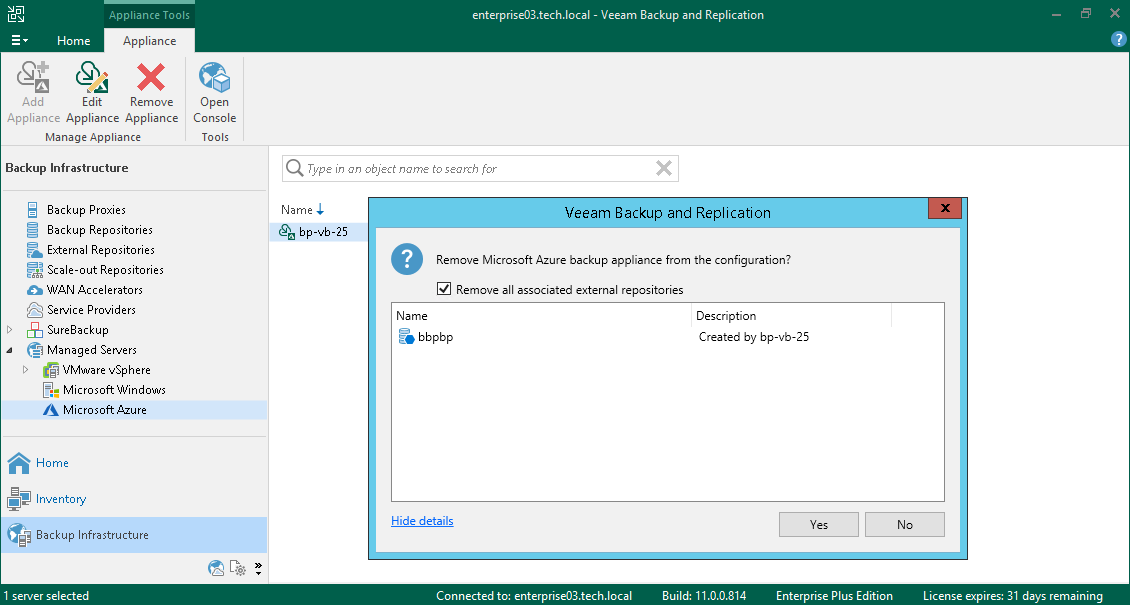Image resolution: width=1130 pixels, height=605 pixels.
Task: Click the Service Providers icon
Action: [34, 310]
